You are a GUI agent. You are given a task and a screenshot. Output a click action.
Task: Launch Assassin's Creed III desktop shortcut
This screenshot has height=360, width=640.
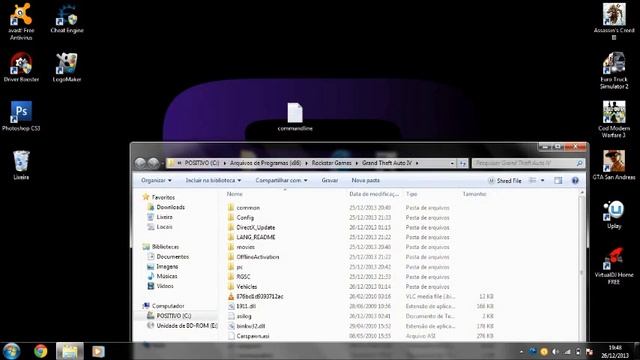click(614, 21)
